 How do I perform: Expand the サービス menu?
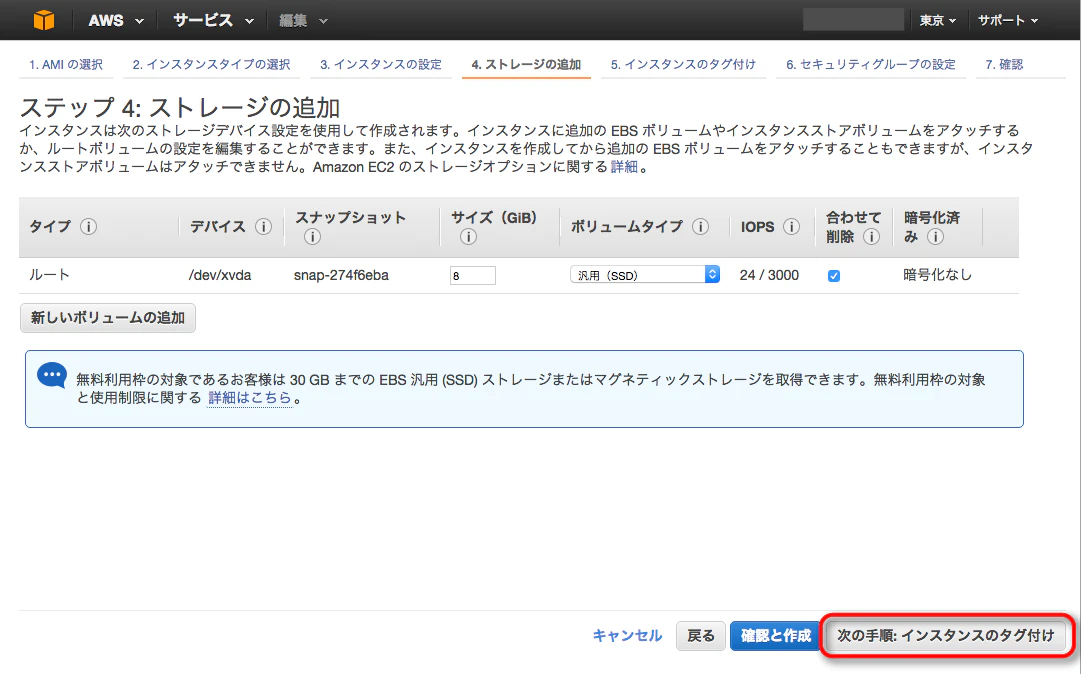click(x=214, y=21)
